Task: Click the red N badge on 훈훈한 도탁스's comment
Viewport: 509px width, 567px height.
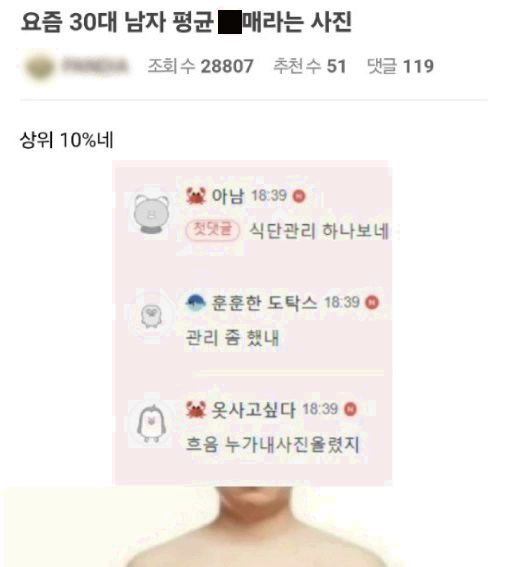Action: click(372, 303)
